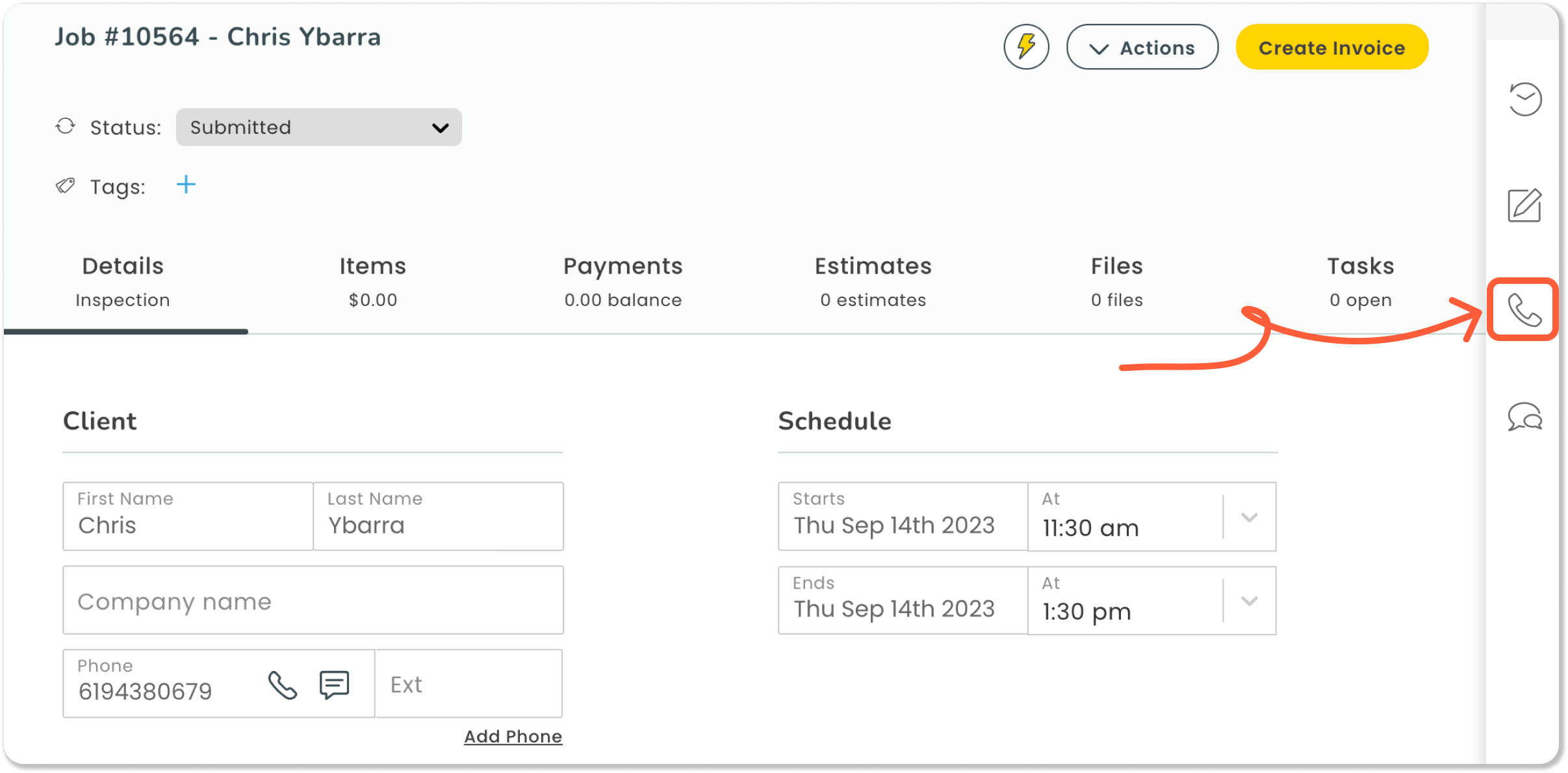Open the chat bubbles sidebar icon
Image resolution: width=1568 pixels, height=773 pixels.
(x=1524, y=417)
